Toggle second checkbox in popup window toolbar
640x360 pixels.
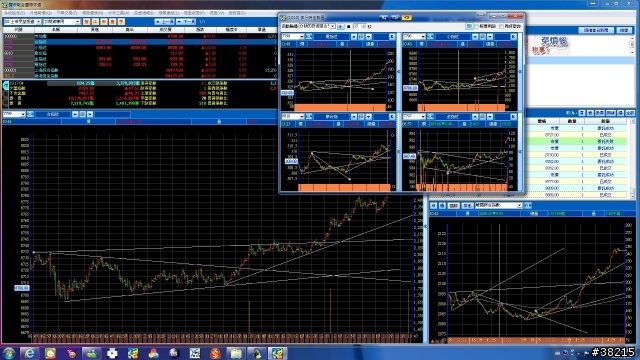coord(501,26)
